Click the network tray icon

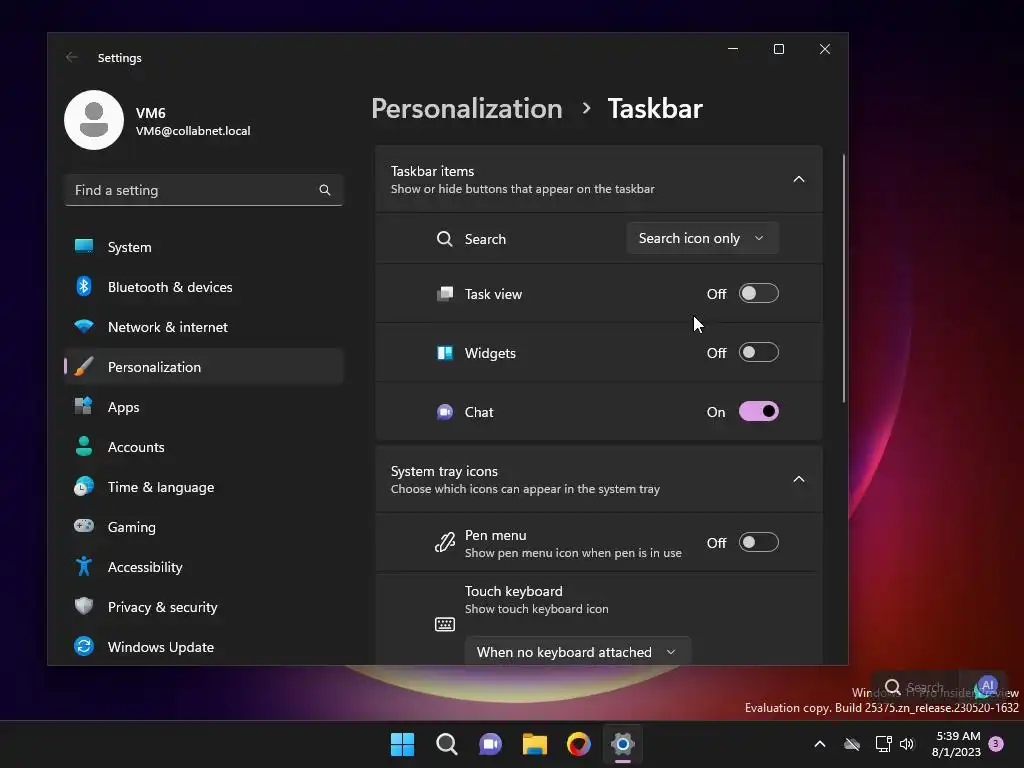point(884,744)
